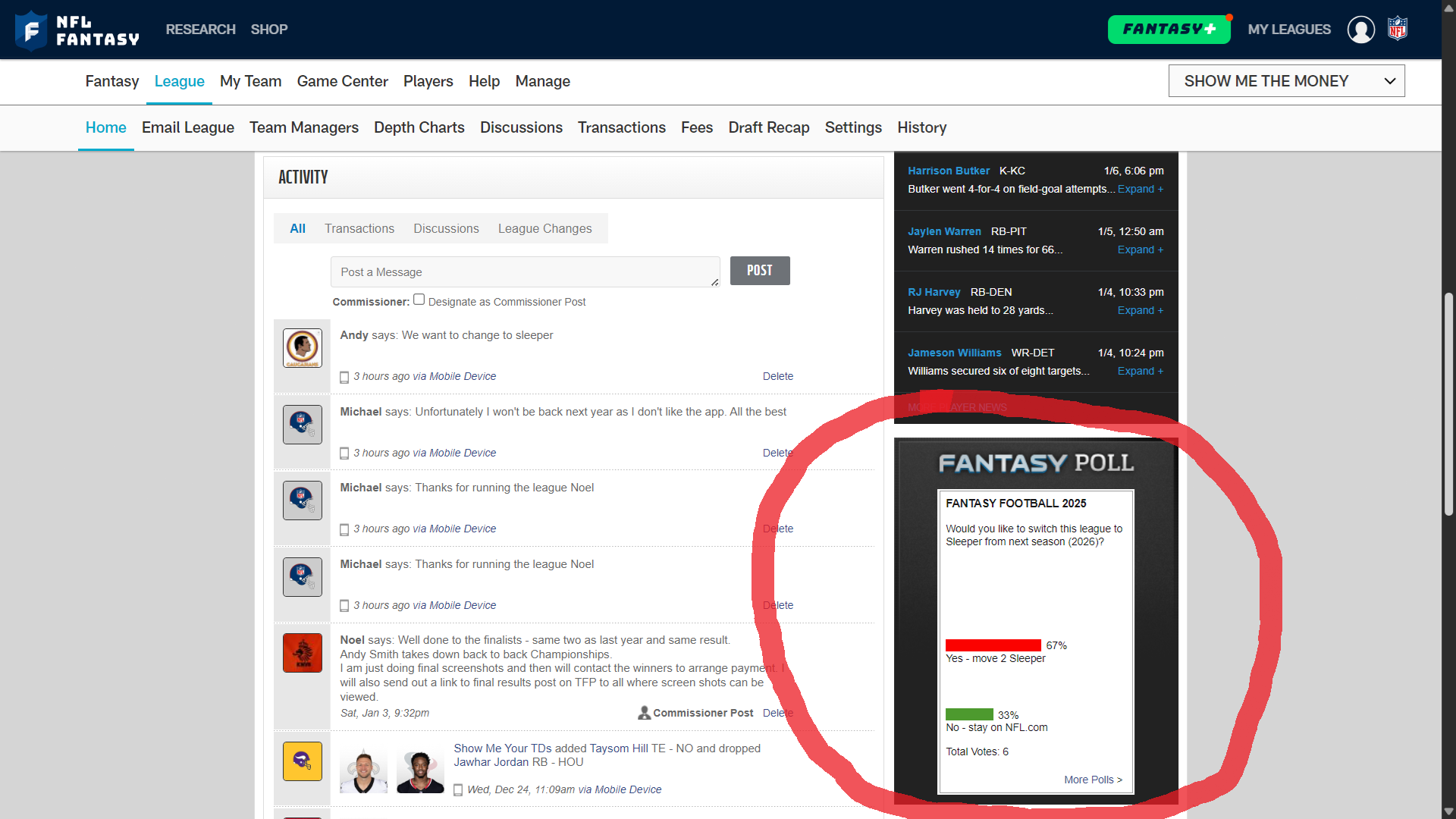Click Noel's orange lion team logo
Screen dimensions: 1456x819
pyautogui.click(x=302, y=653)
